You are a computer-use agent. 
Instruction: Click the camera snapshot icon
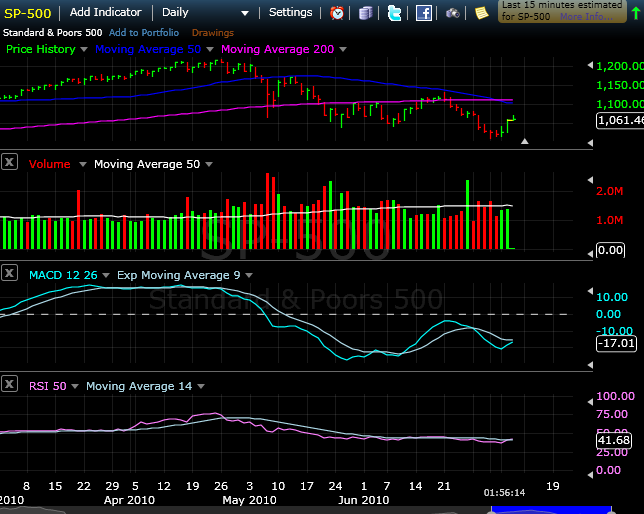(x=453, y=13)
